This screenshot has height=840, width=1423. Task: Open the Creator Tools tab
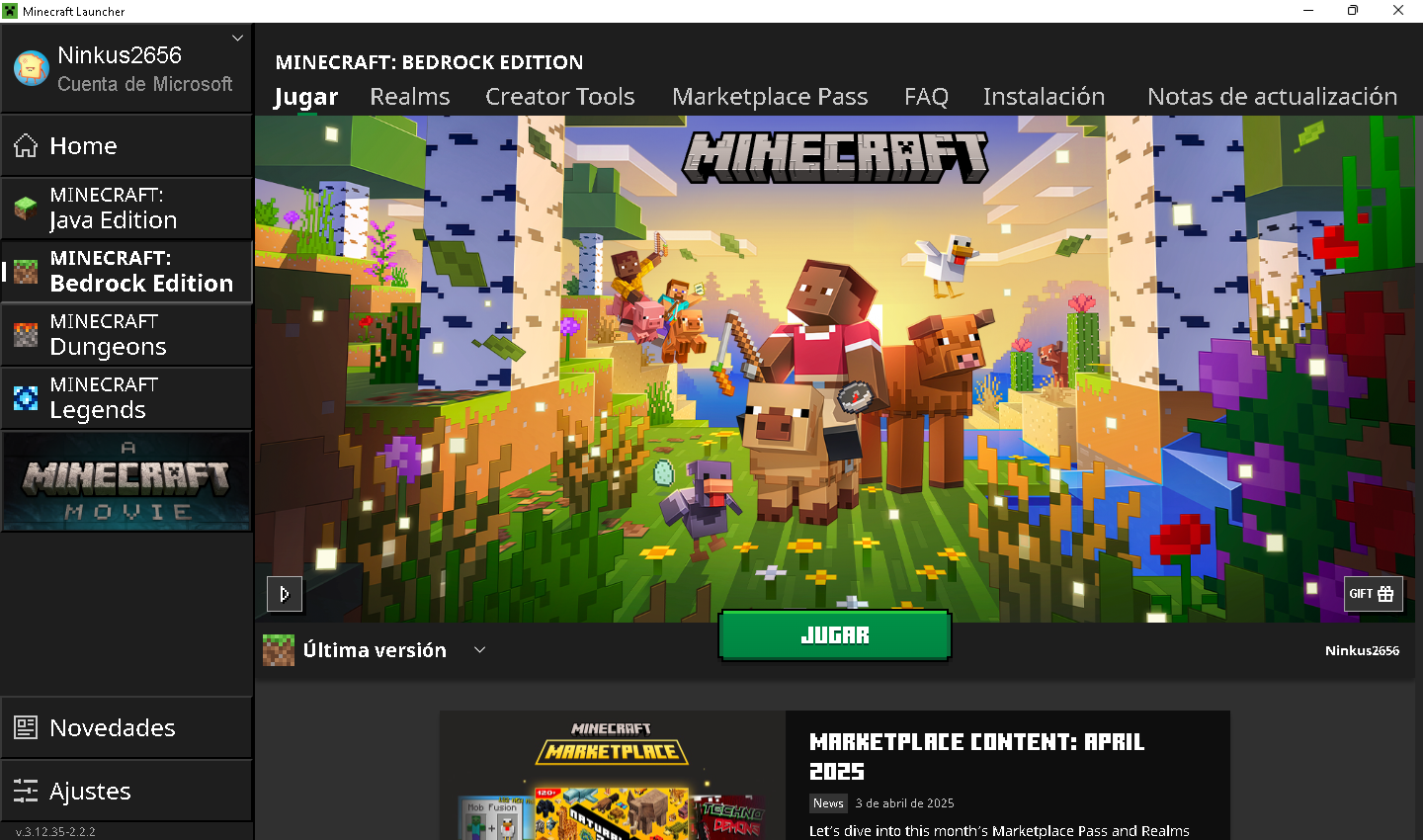[560, 97]
